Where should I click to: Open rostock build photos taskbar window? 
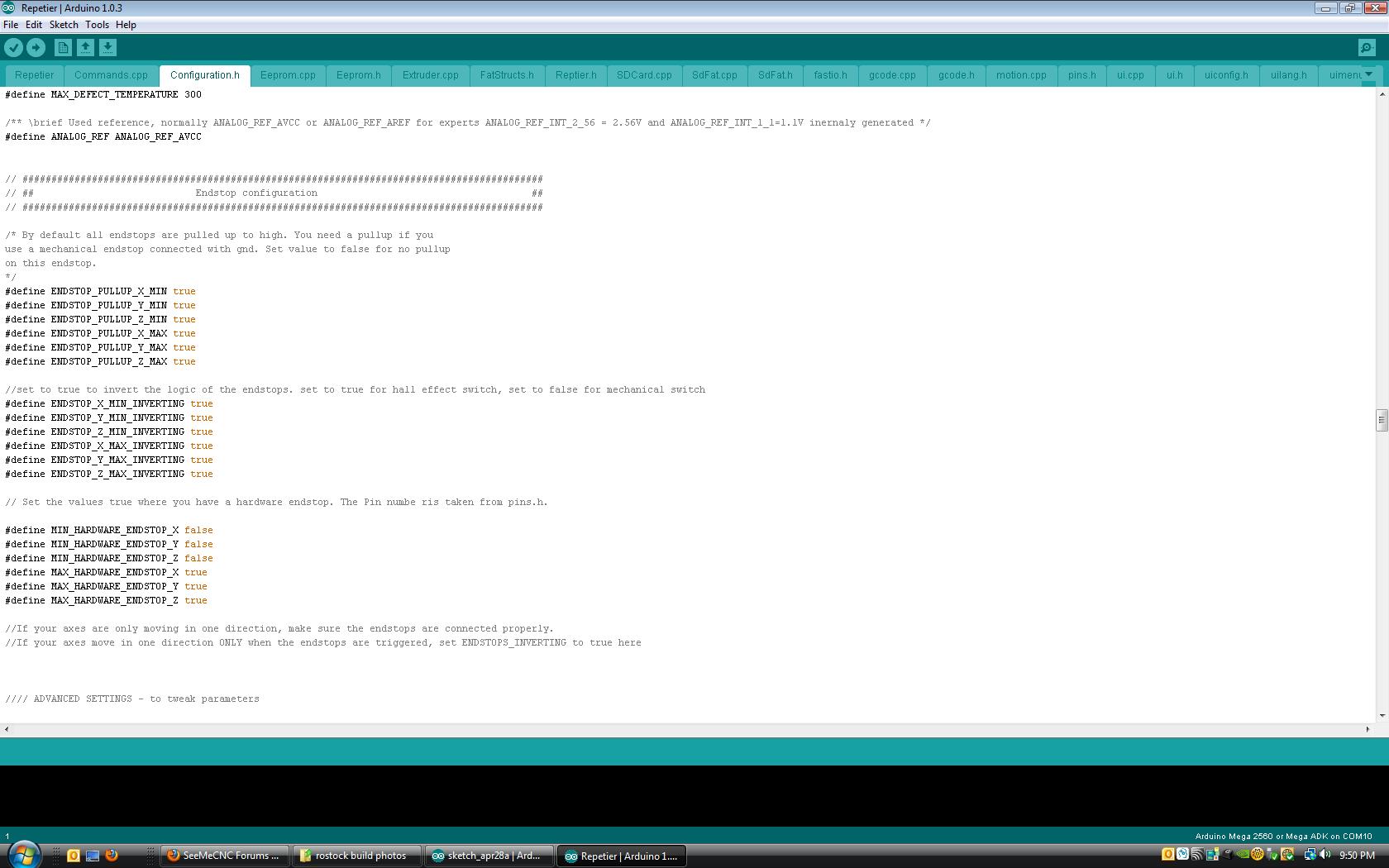(x=356, y=856)
